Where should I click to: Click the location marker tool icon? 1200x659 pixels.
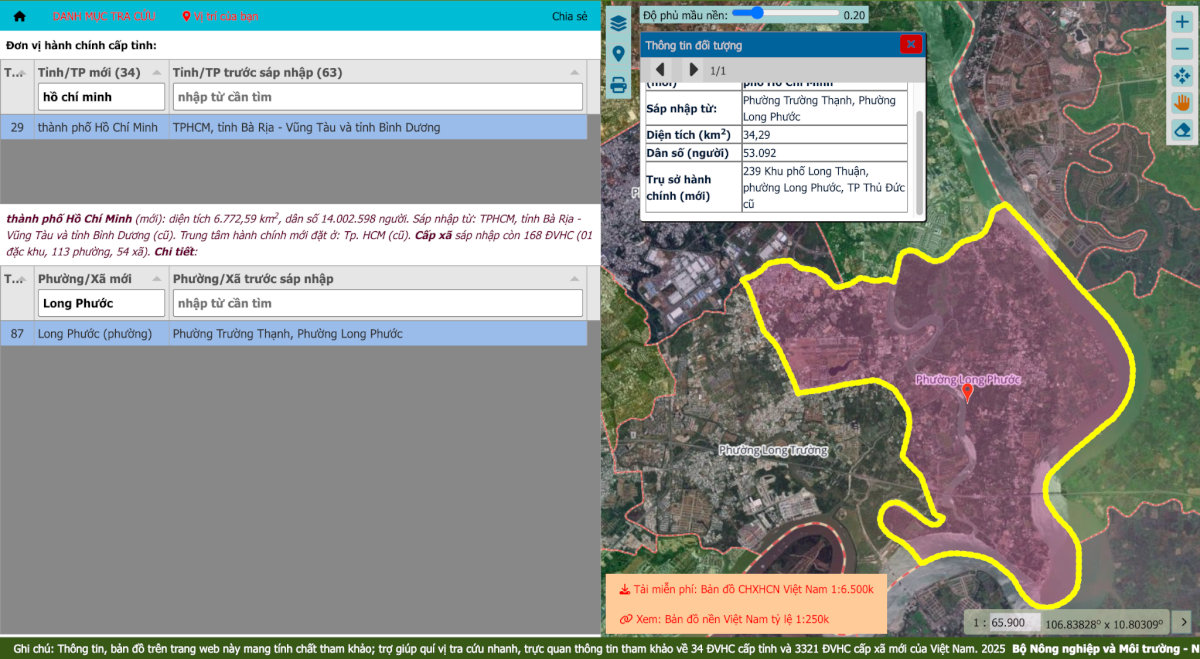[618, 54]
